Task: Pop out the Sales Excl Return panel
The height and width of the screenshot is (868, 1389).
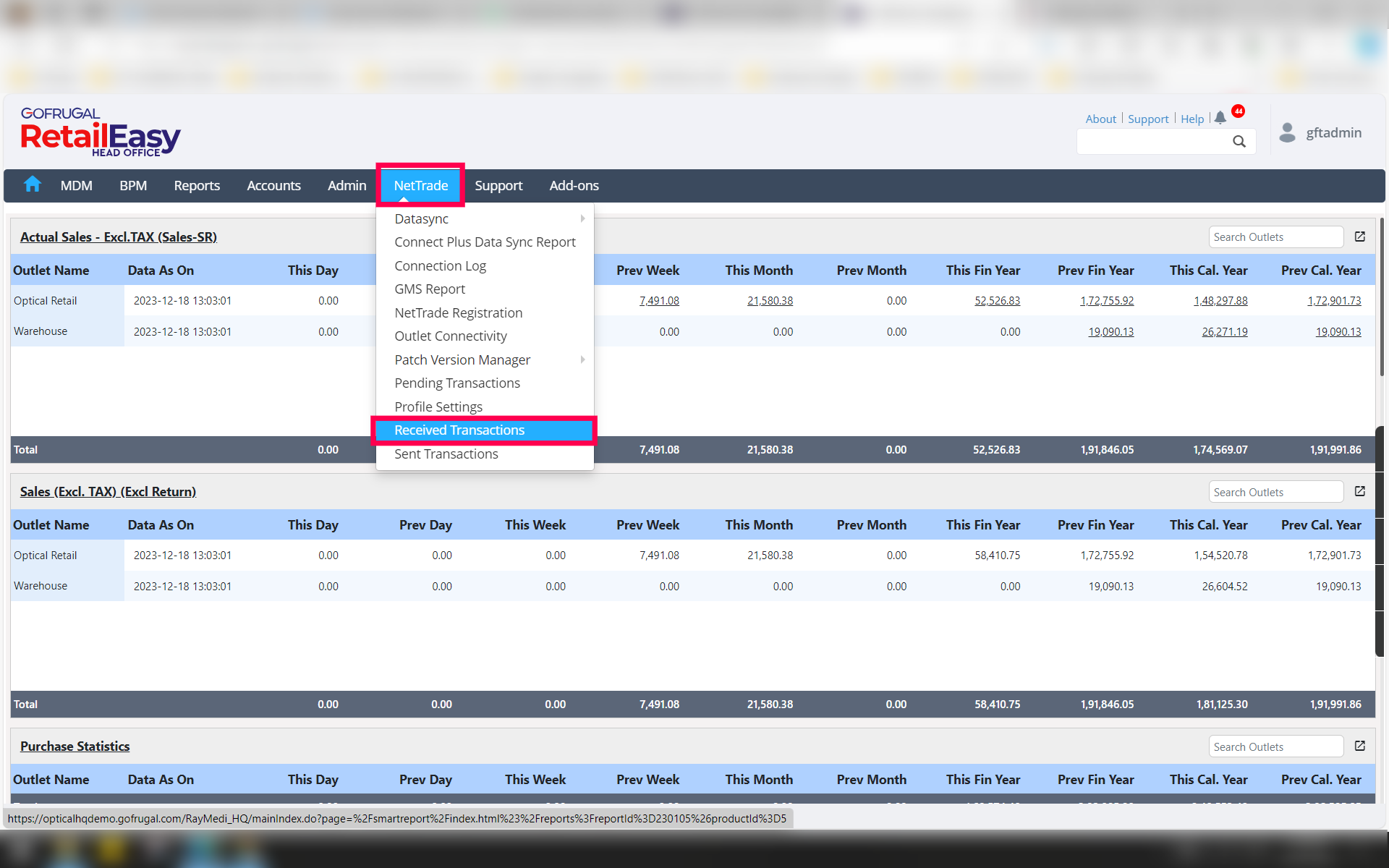Action: tap(1360, 491)
